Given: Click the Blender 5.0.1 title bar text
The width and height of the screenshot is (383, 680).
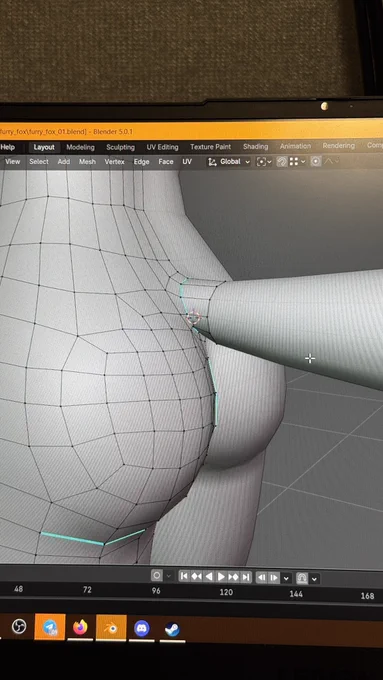Looking at the screenshot, I should pos(113,131).
